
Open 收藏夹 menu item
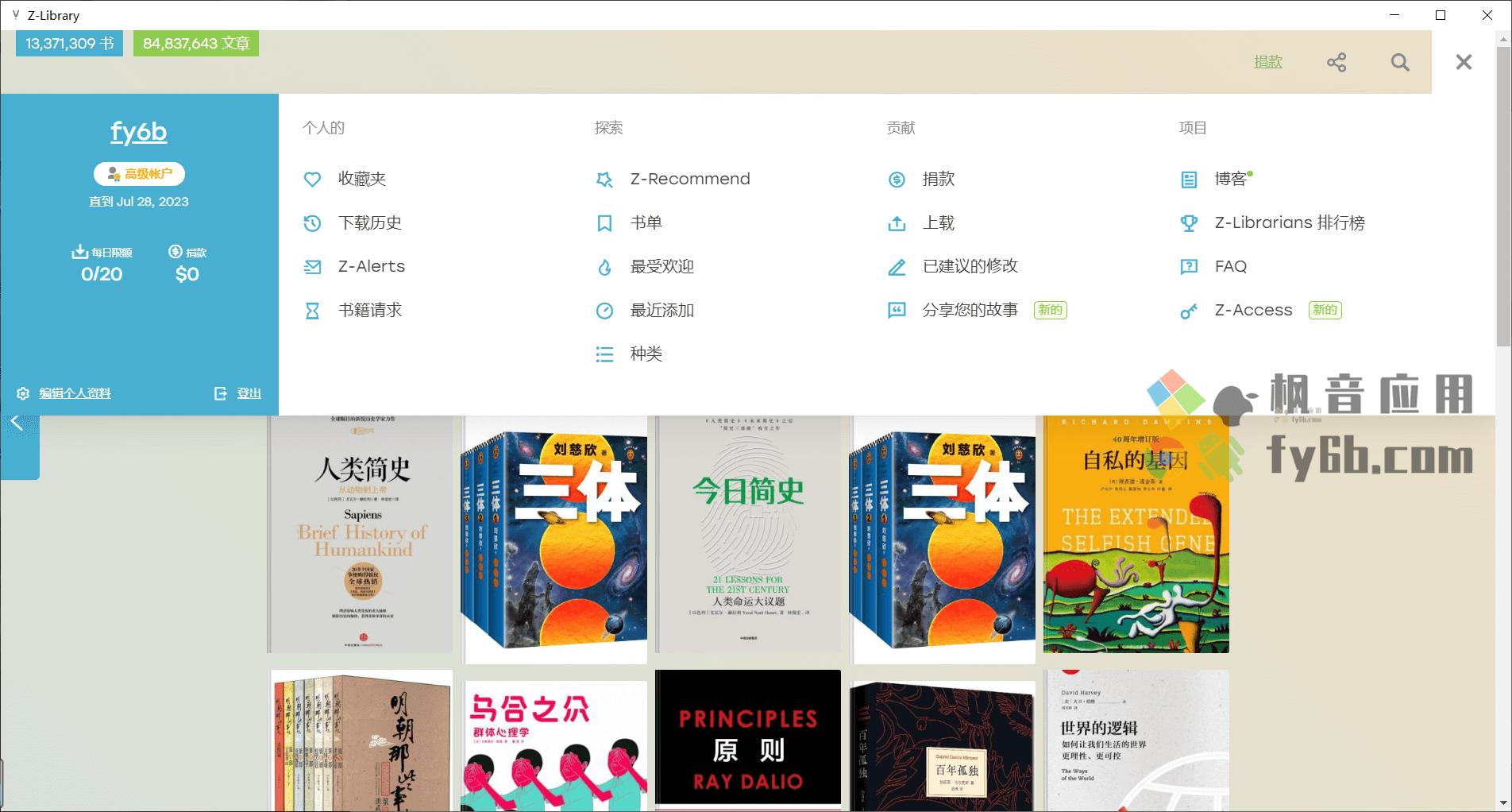point(362,179)
